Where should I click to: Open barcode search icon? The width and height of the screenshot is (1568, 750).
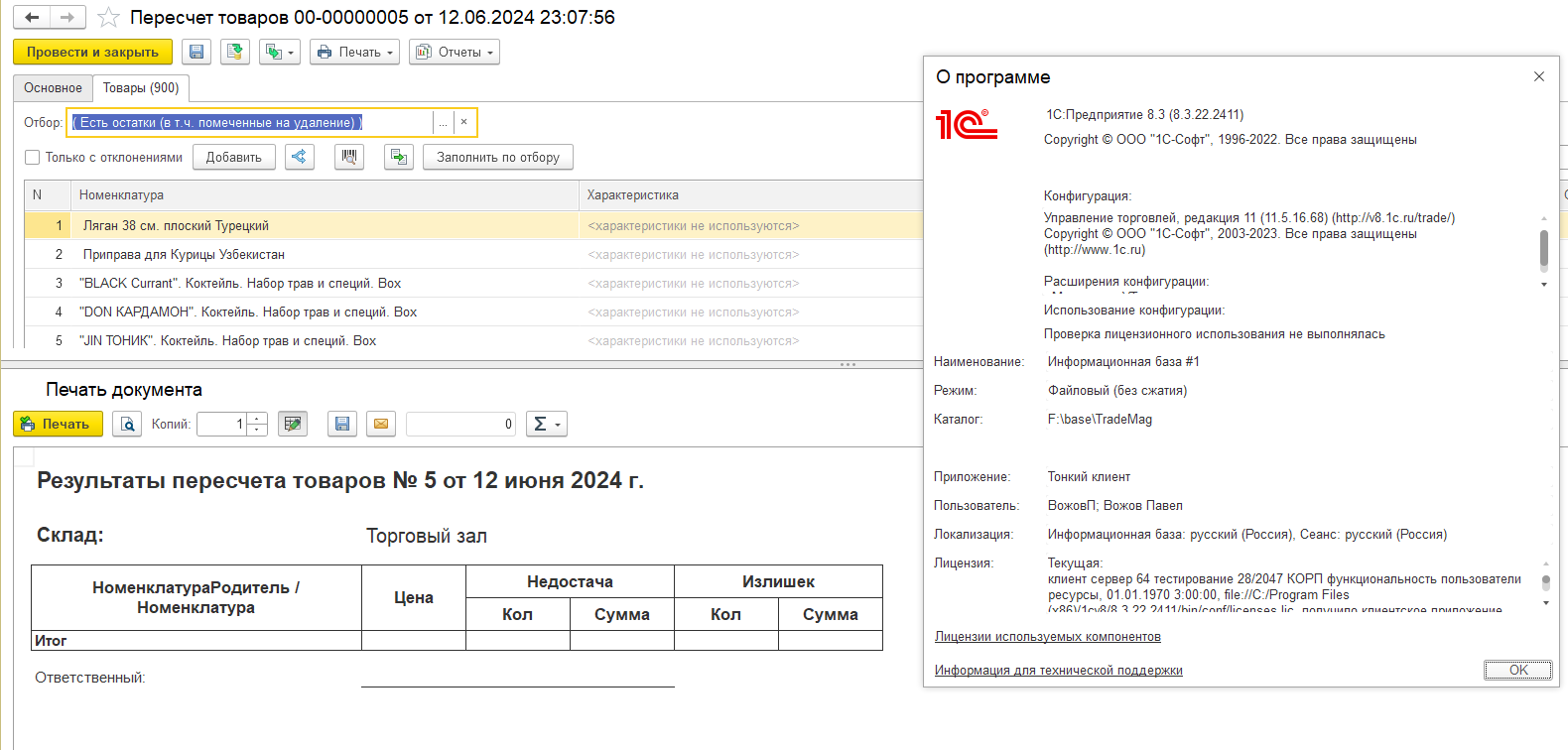[x=349, y=157]
